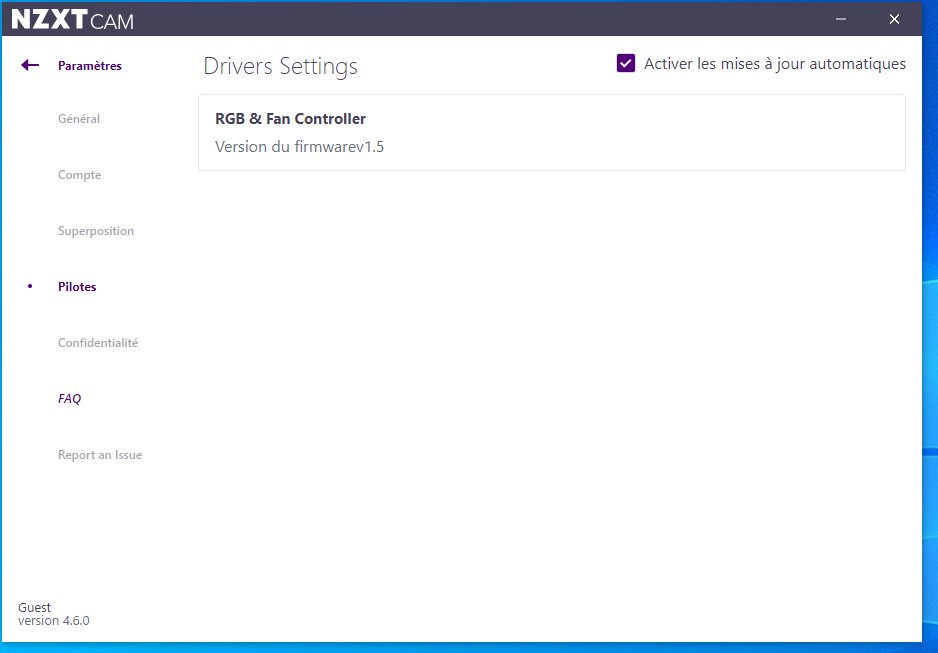Click the Drivers Settings heading
The image size is (938, 653).
coord(280,67)
